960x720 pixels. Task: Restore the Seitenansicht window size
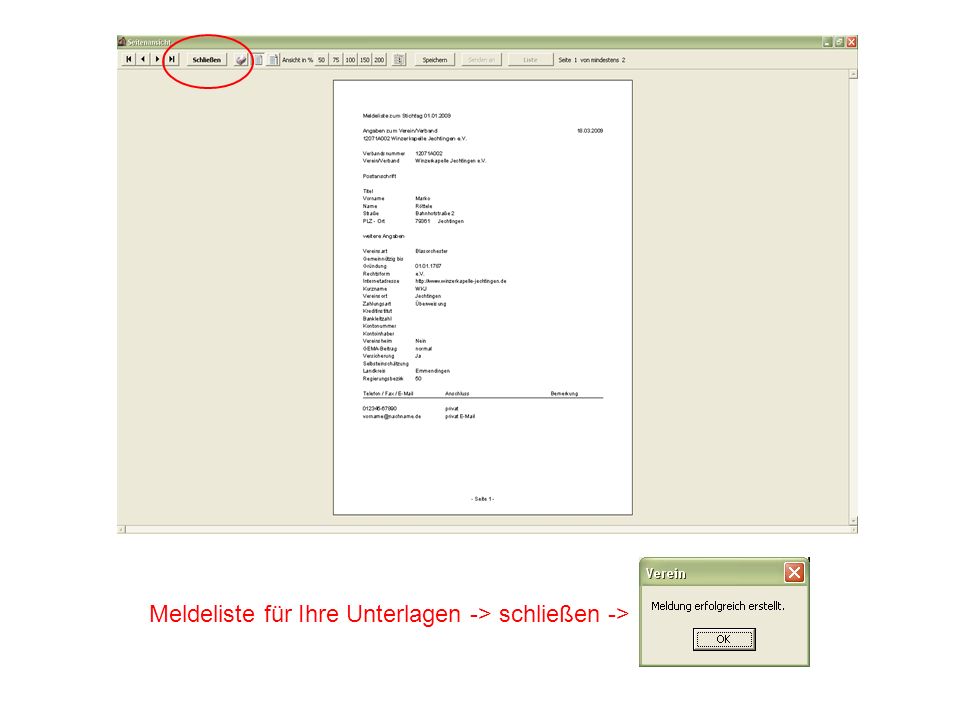839,42
